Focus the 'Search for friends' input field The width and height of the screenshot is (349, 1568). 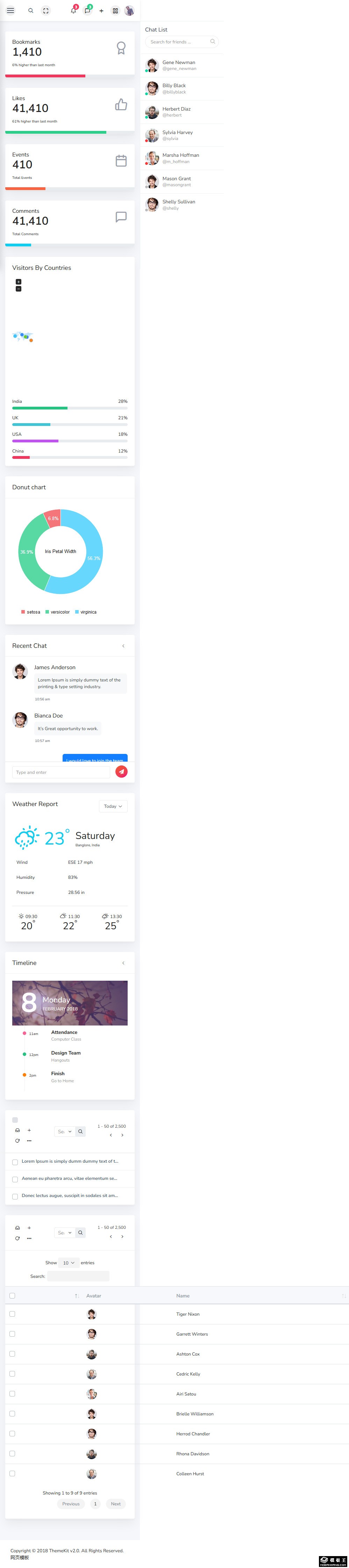(182, 41)
